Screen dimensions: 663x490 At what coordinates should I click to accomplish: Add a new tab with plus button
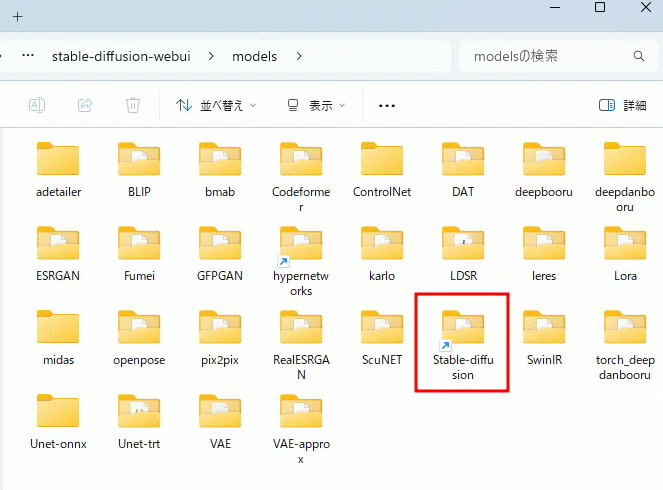tap(17, 17)
